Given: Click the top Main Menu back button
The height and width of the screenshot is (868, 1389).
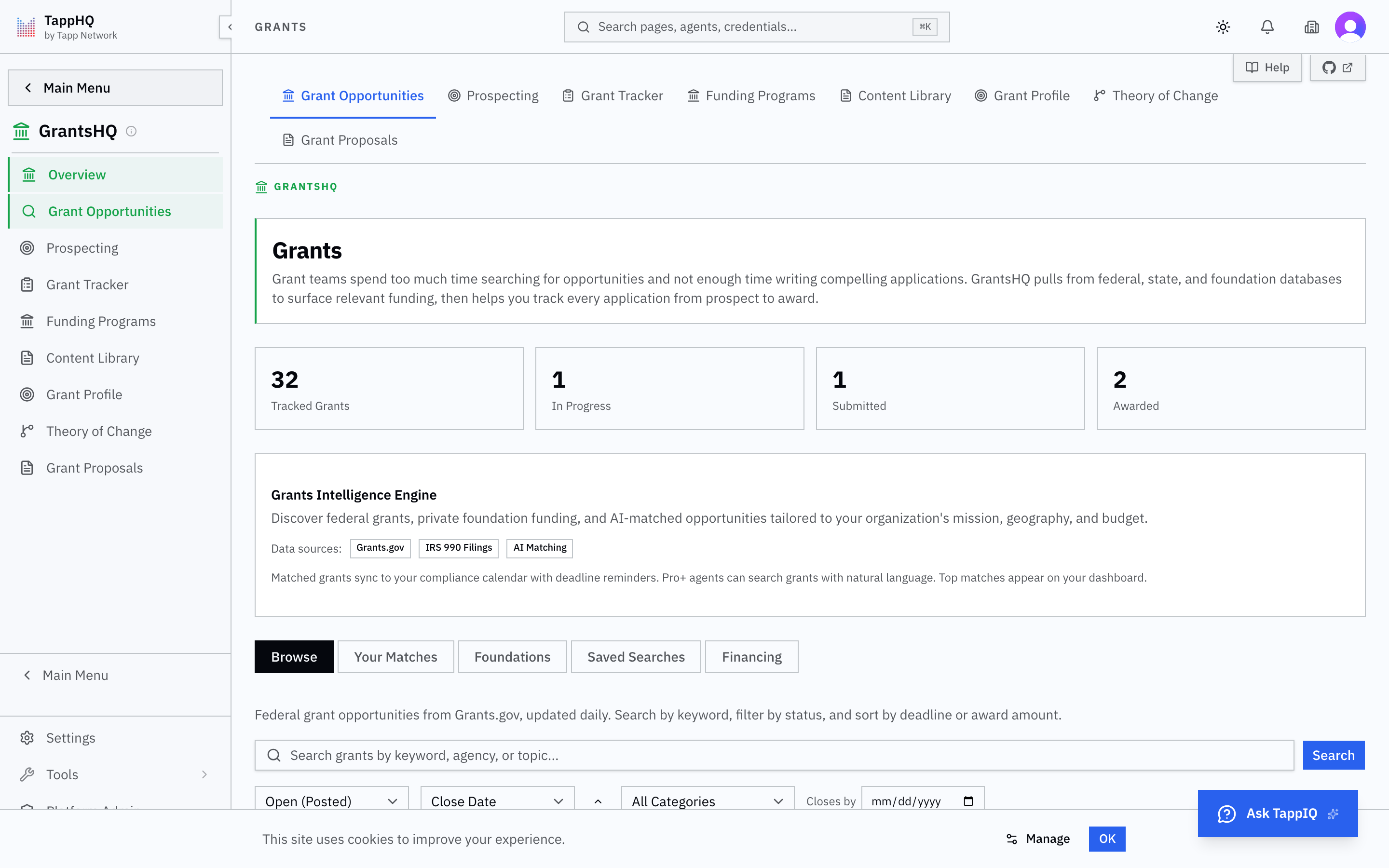Looking at the screenshot, I should tap(115, 88).
